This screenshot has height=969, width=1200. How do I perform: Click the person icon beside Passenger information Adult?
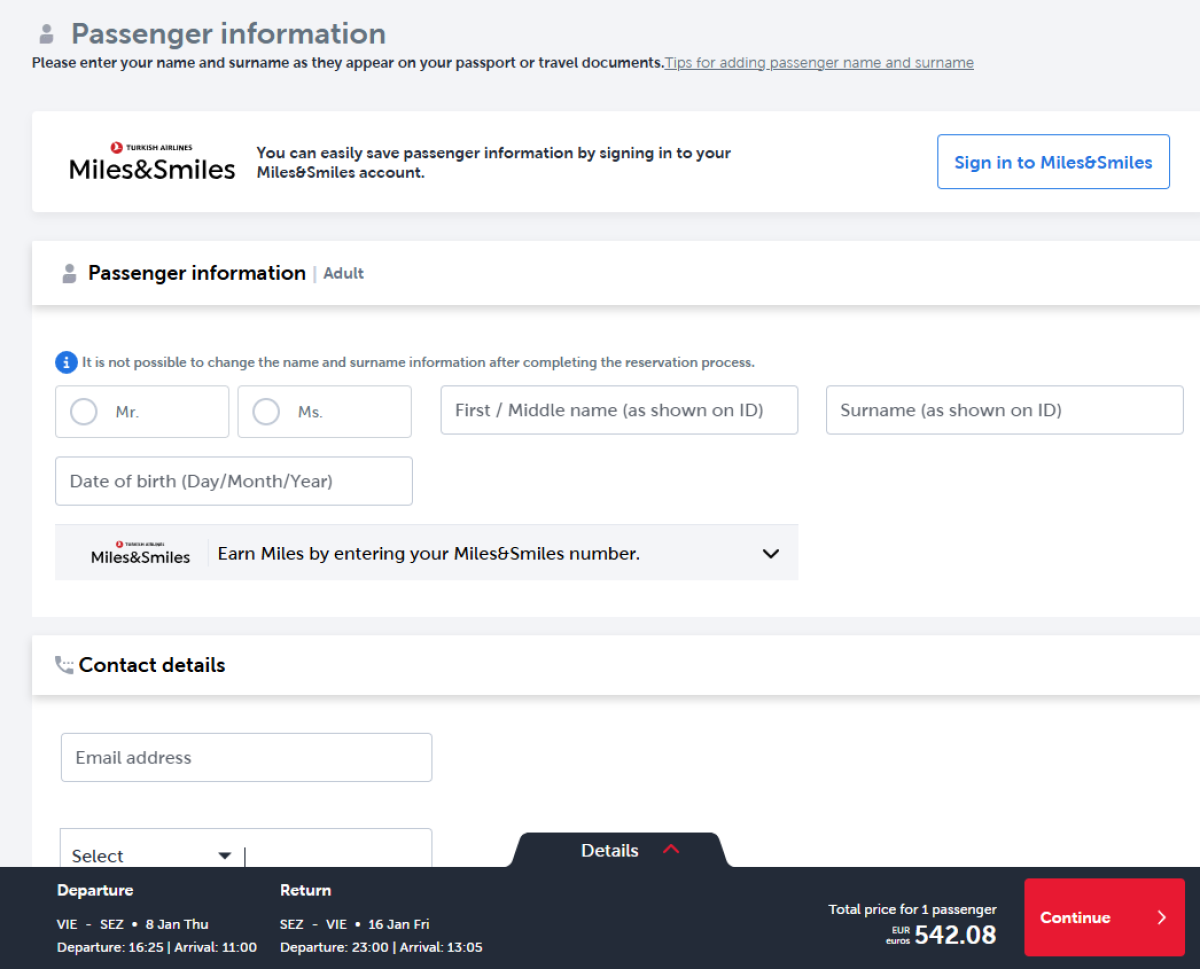(x=69, y=274)
